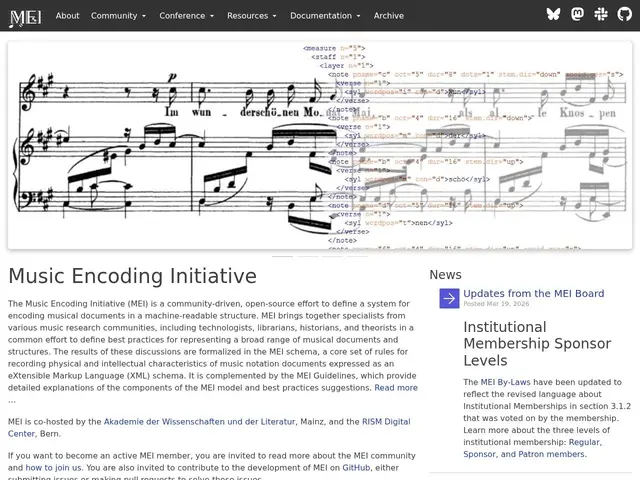
Task: Expand the Resources dropdown menu
Action: (251, 16)
